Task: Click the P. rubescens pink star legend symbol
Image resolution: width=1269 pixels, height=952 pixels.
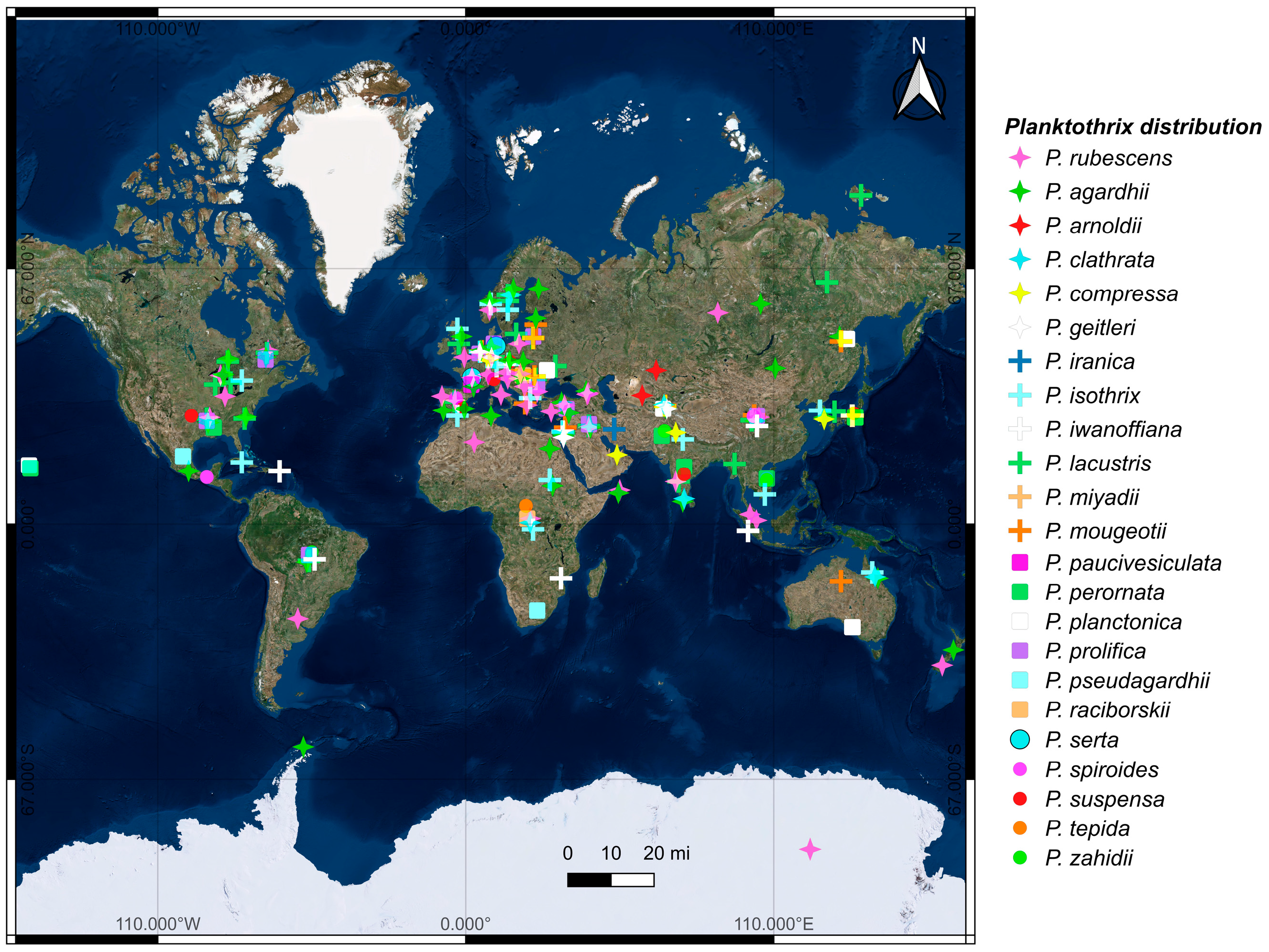Action: point(1019,157)
